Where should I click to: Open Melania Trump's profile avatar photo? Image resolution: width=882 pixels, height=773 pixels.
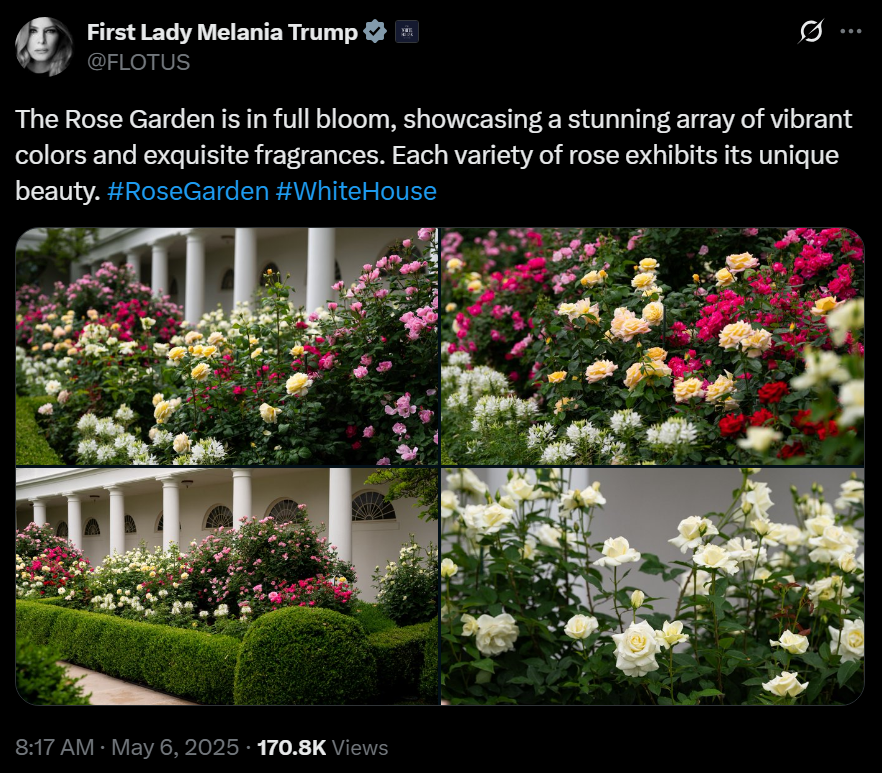coord(44,46)
